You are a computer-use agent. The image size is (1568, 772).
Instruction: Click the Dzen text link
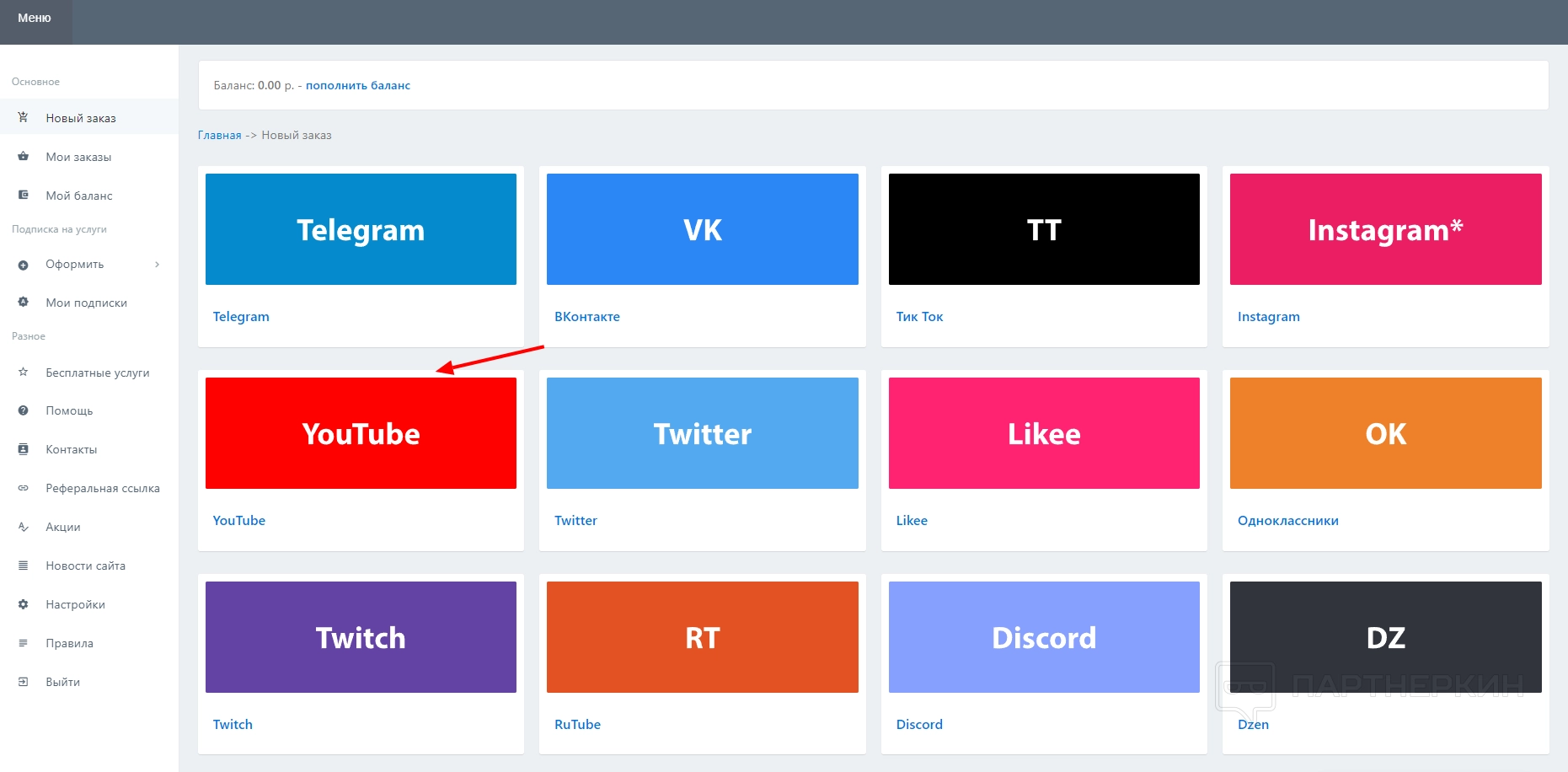click(x=1253, y=725)
